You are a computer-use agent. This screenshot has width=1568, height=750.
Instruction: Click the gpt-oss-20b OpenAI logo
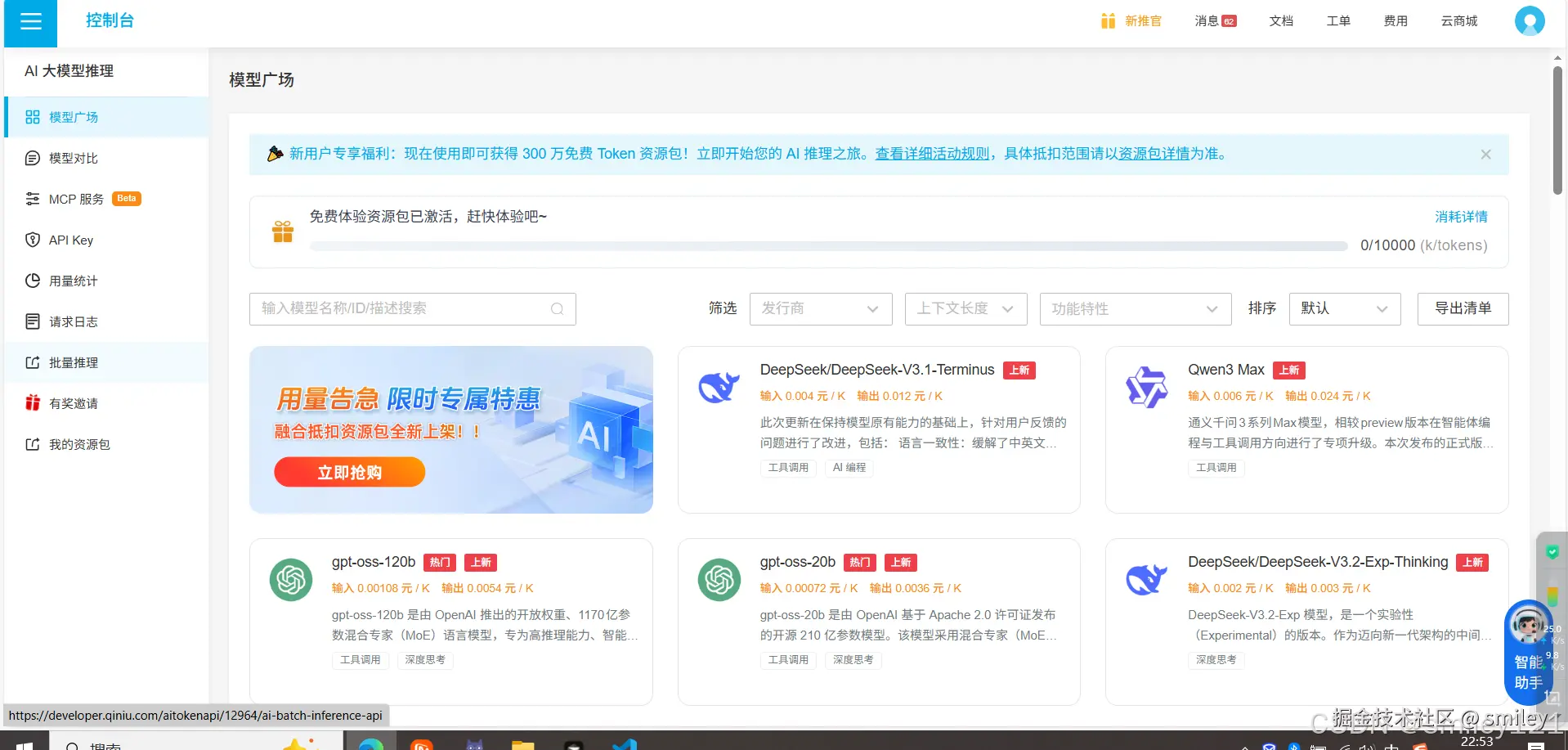point(719,580)
